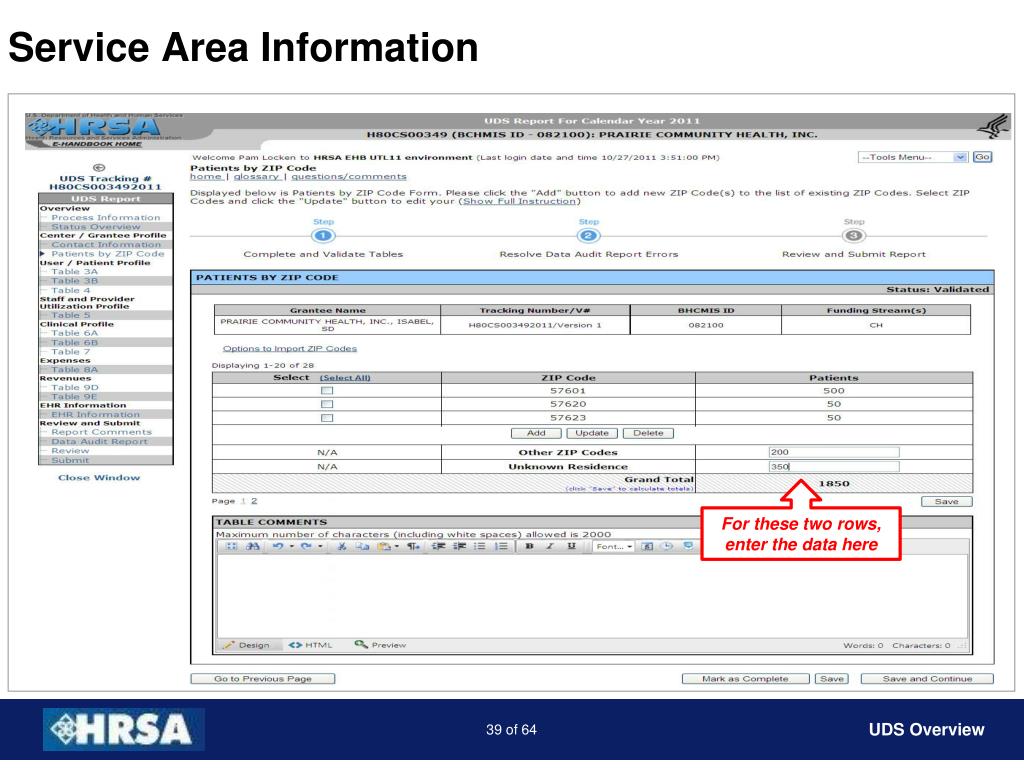The image size is (1024, 768).
Task: Click the Outdent icon in the toolbar
Action: [438, 547]
